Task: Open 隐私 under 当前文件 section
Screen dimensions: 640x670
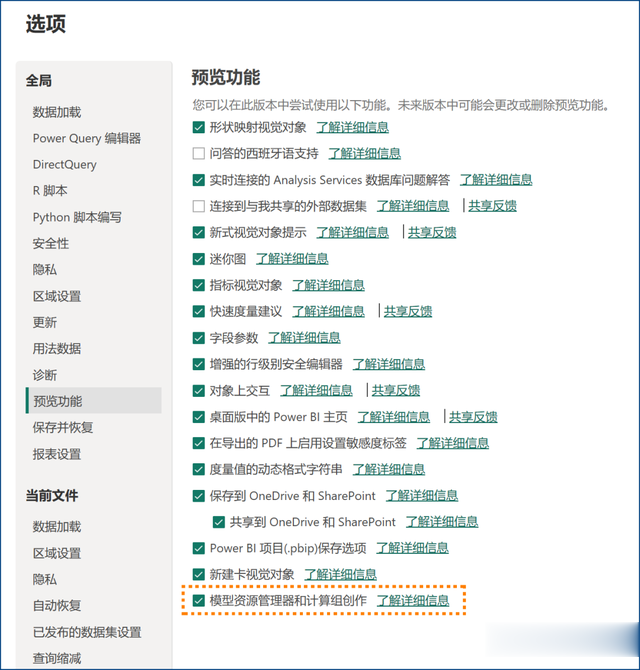Action: [45, 579]
